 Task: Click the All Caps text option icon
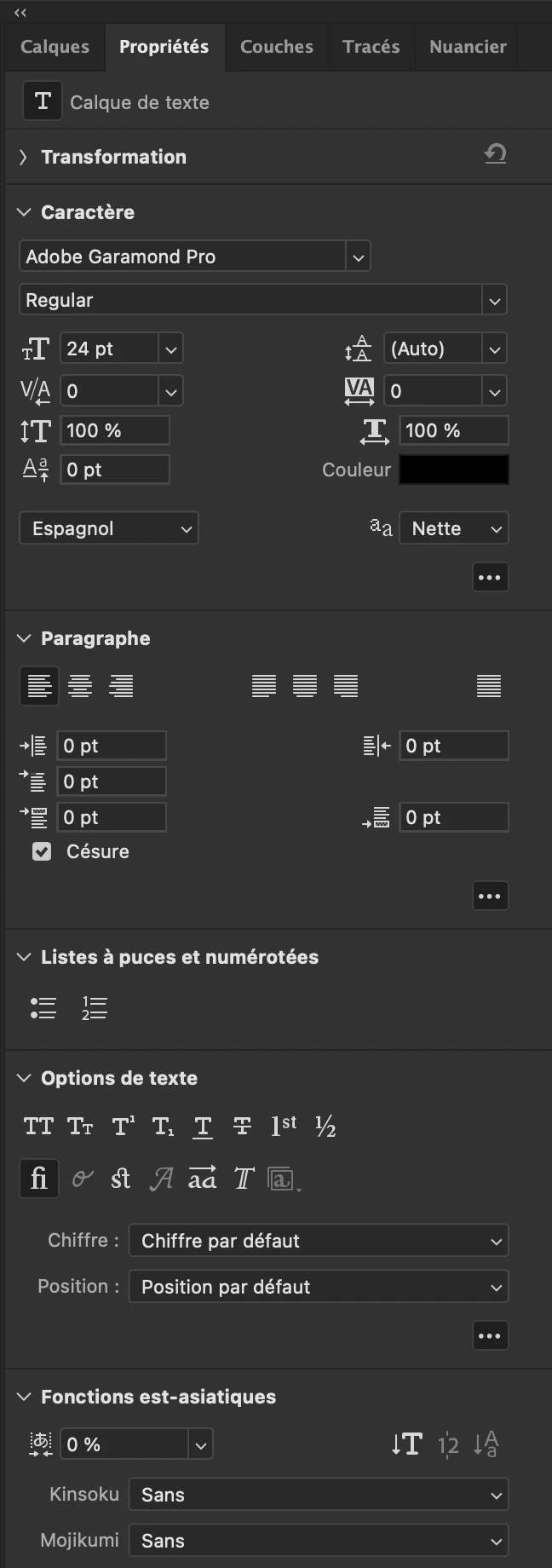tap(38, 1127)
